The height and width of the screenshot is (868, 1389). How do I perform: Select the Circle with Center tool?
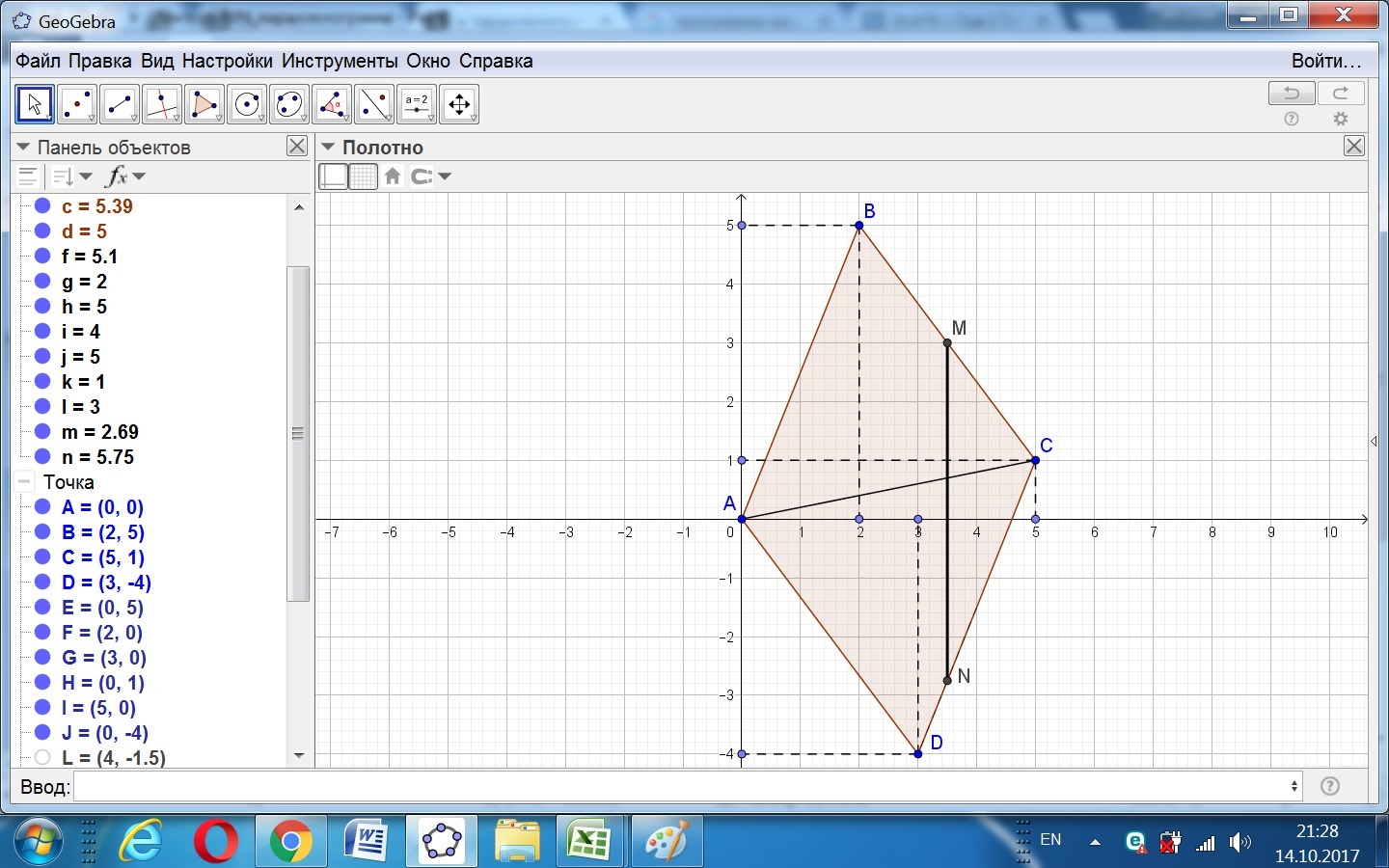coord(247,104)
